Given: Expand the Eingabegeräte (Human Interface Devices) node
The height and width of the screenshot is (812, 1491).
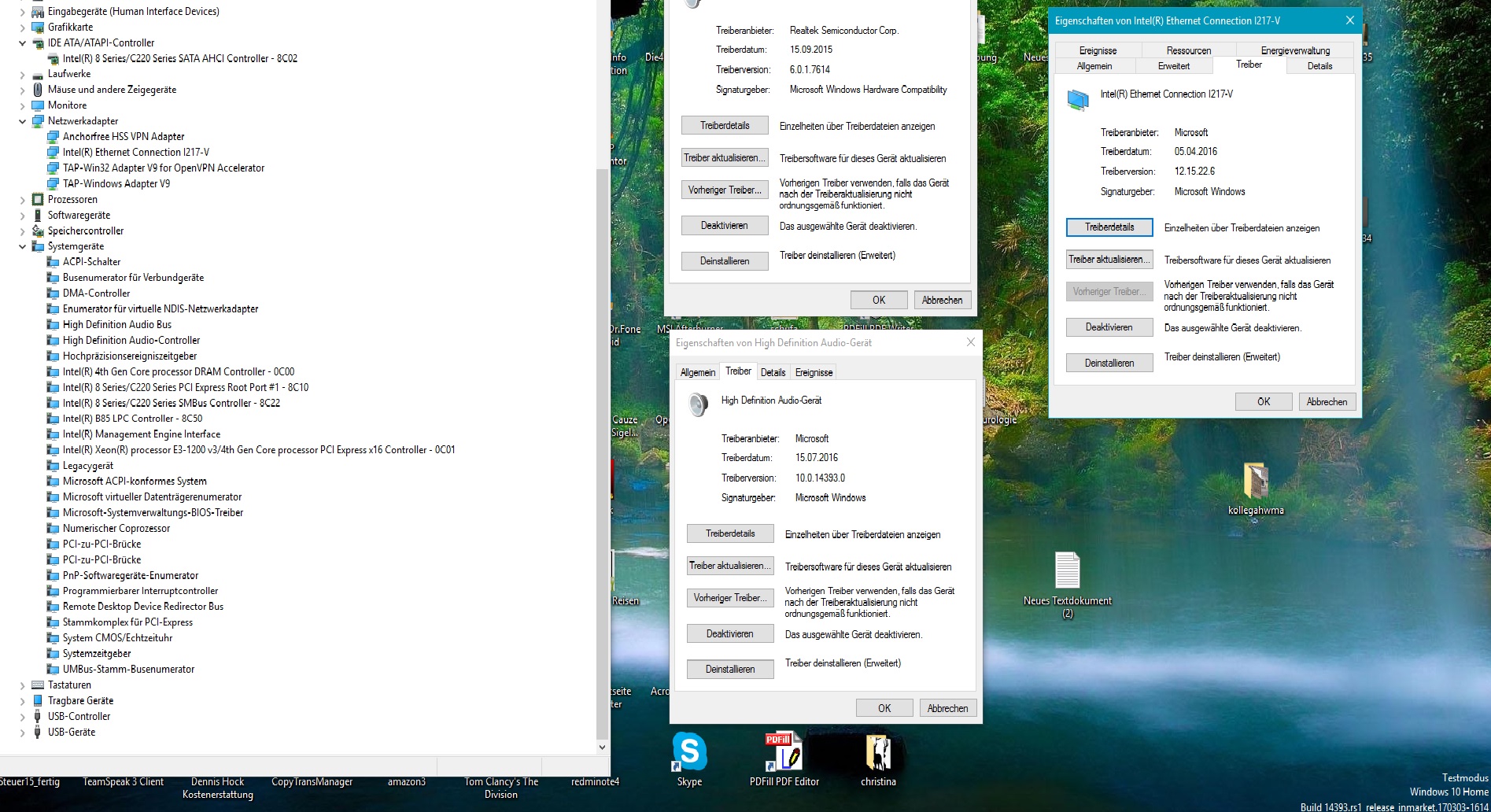Looking at the screenshot, I should 22,12.
